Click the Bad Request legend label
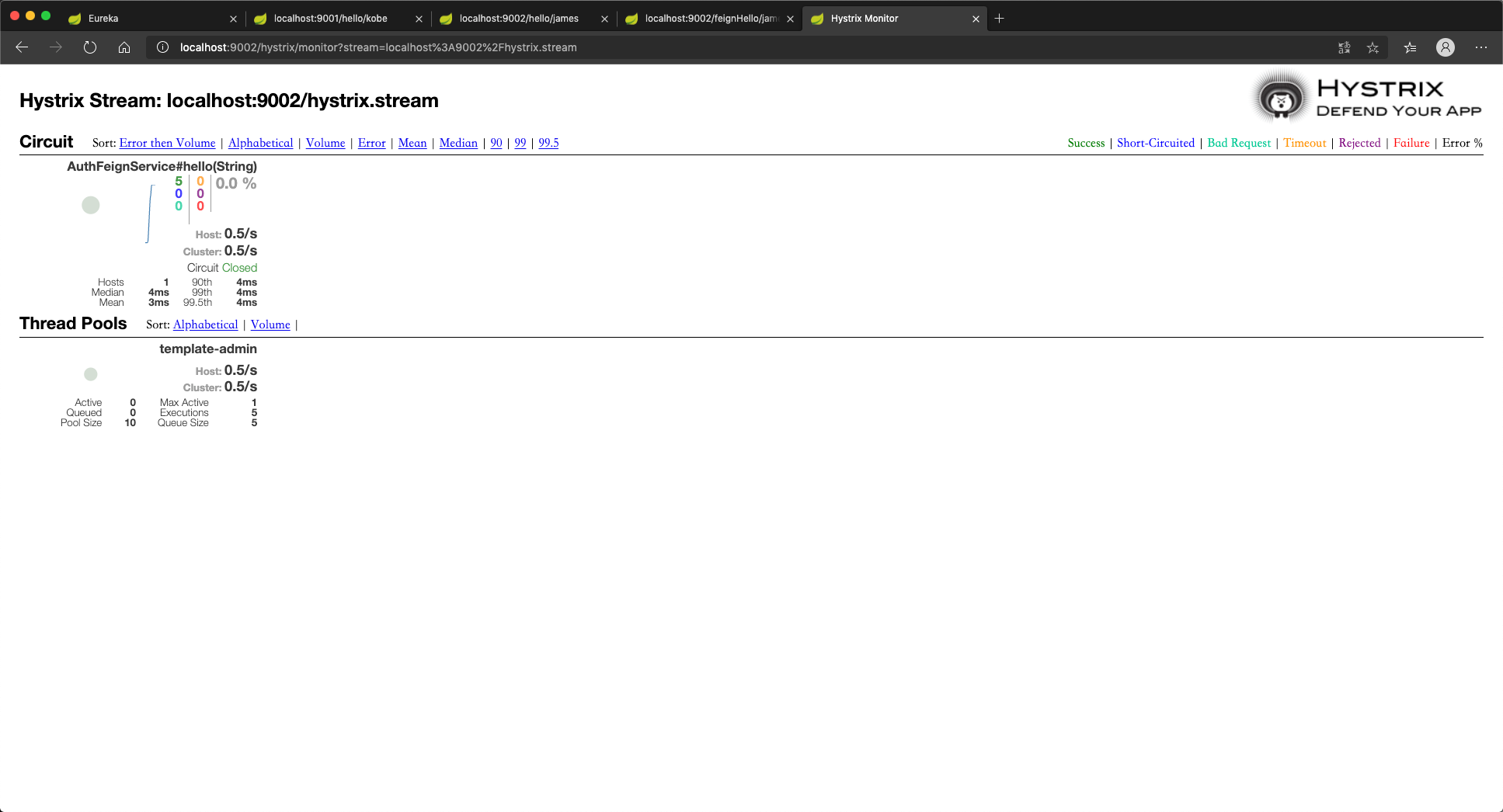The width and height of the screenshot is (1503, 812). 1239,143
